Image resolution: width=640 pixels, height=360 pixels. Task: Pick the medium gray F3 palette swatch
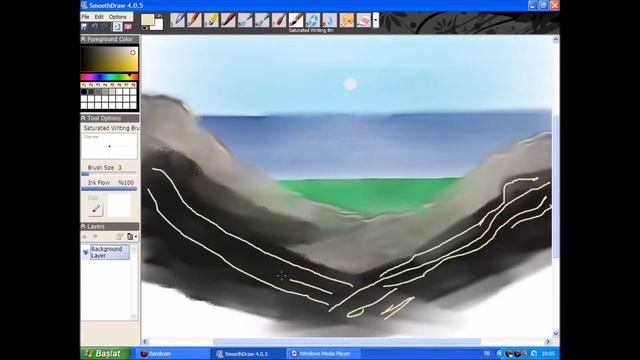(98, 92)
